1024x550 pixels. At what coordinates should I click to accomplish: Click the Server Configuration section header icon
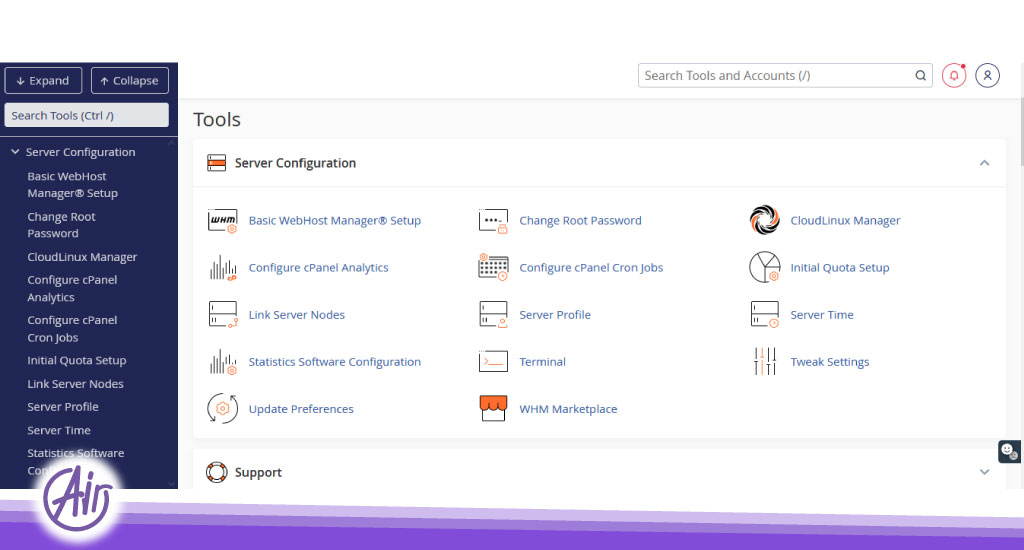pyautogui.click(x=216, y=163)
